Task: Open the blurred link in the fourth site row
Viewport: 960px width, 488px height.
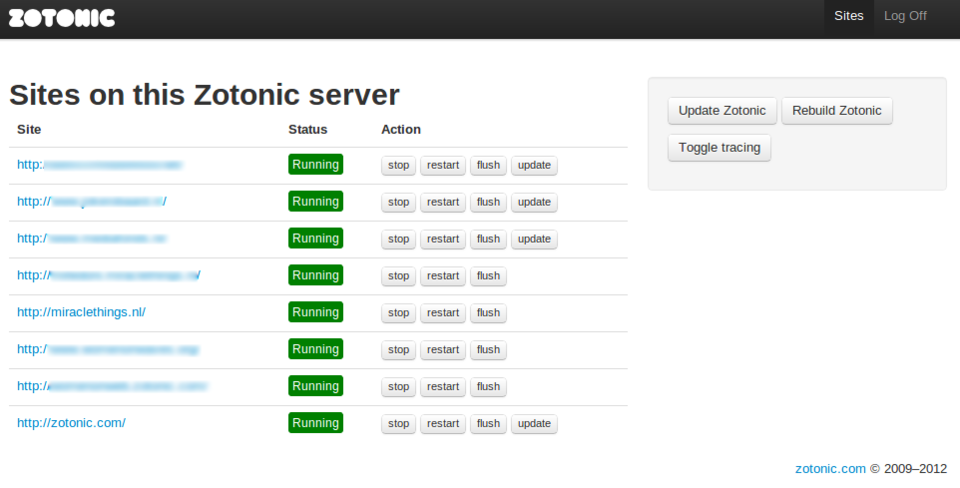Action: click(x=109, y=276)
